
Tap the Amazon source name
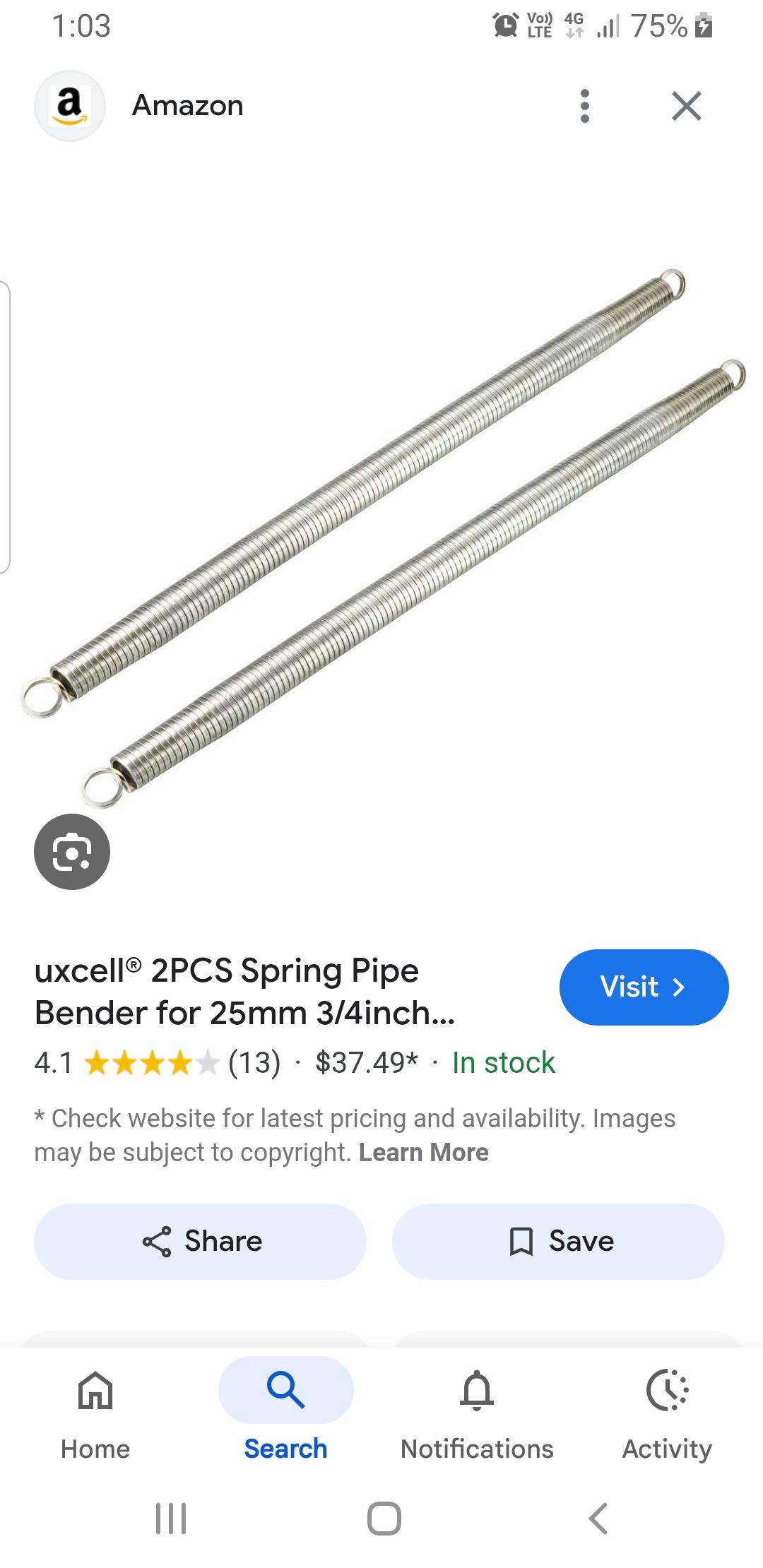point(188,106)
